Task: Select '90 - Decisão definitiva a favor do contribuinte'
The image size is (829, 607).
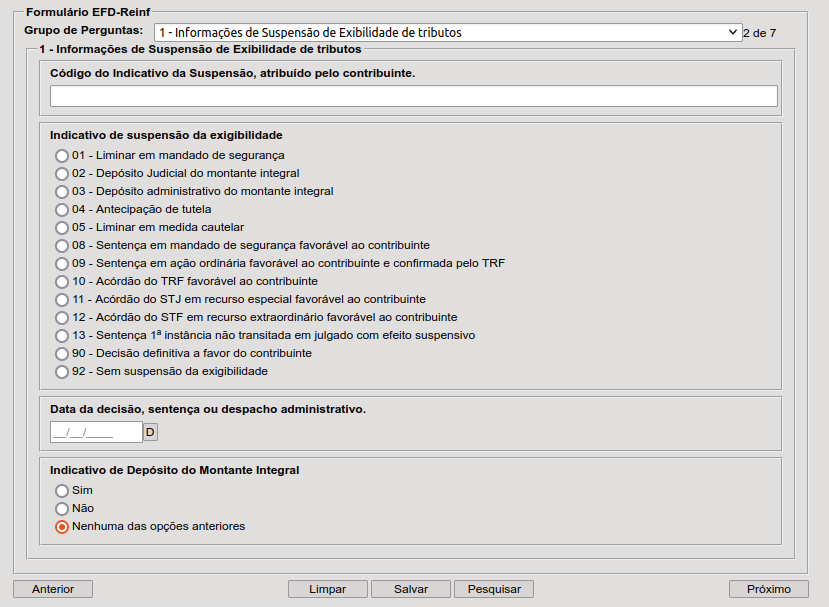Action: pyautogui.click(x=62, y=354)
